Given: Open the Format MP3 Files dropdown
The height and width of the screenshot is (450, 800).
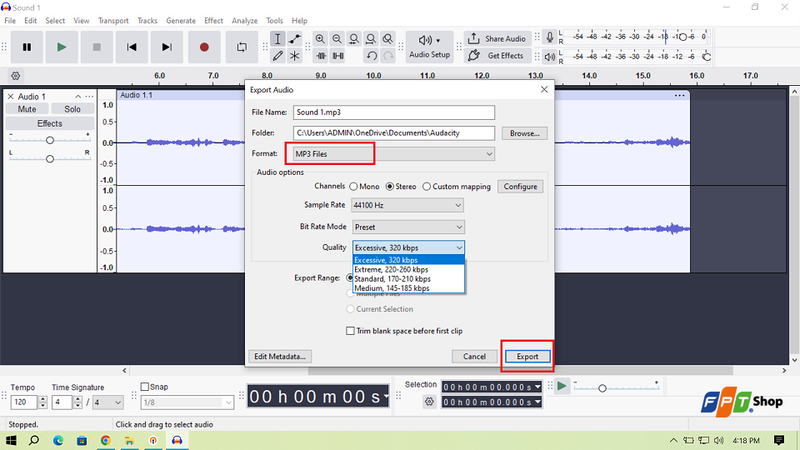Looking at the screenshot, I should (x=393, y=154).
